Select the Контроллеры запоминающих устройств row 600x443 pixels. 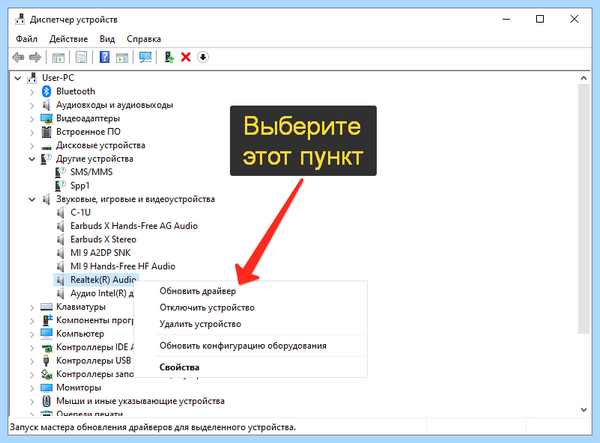[x=95, y=374]
